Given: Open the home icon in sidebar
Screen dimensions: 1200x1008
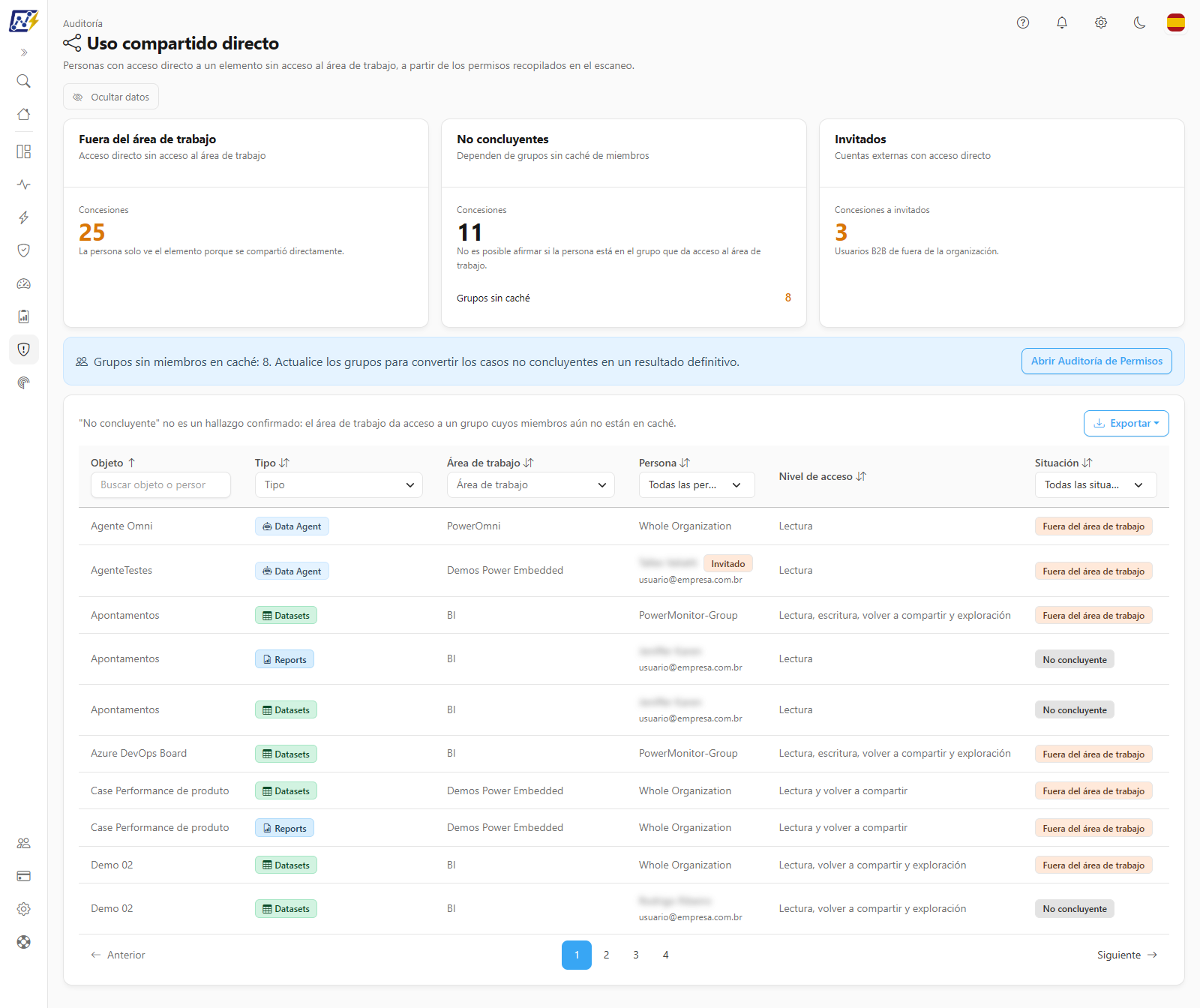Looking at the screenshot, I should click(x=24, y=114).
